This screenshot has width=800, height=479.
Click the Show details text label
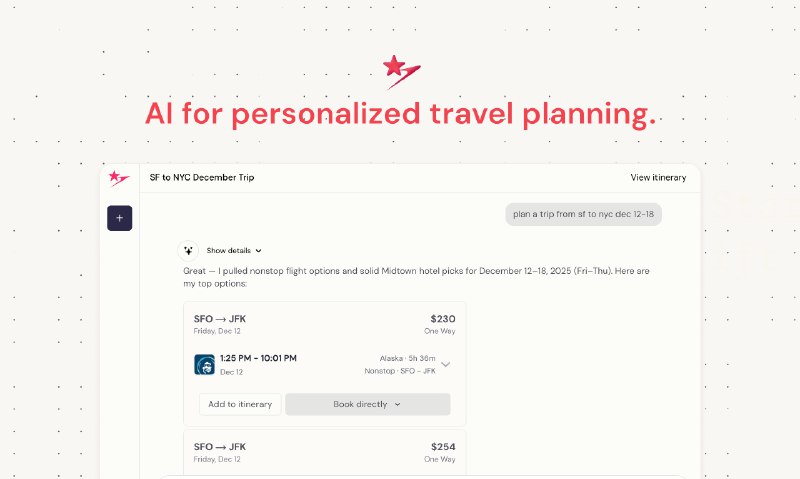pyautogui.click(x=229, y=250)
